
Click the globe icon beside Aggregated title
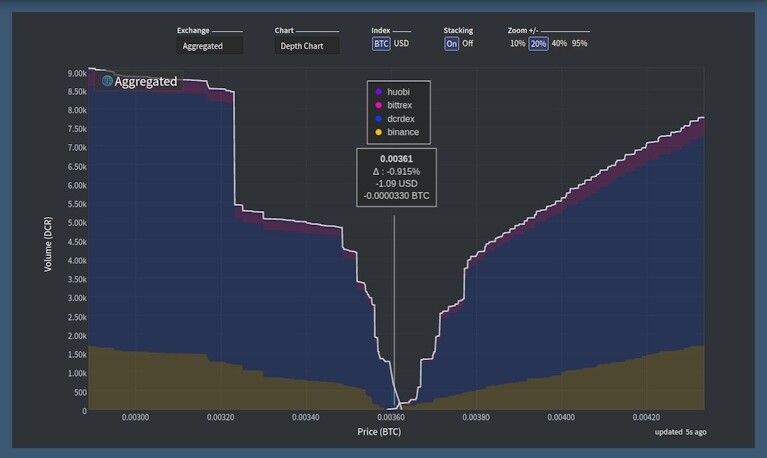(x=107, y=81)
